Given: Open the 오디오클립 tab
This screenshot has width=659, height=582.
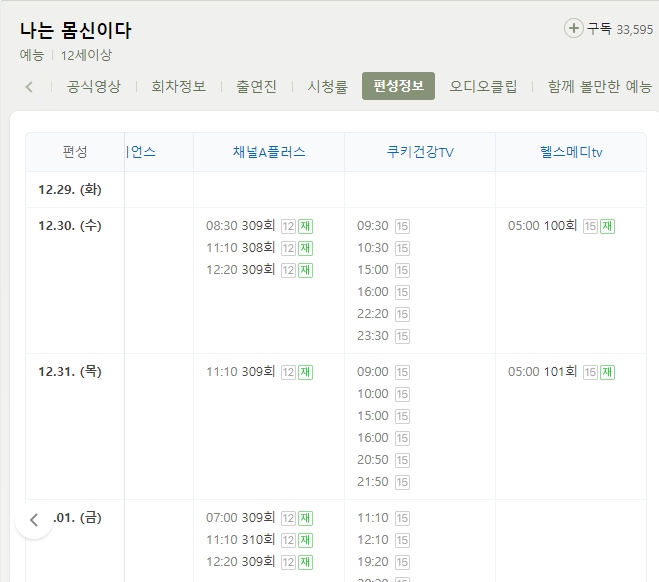Looking at the screenshot, I should (x=483, y=87).
